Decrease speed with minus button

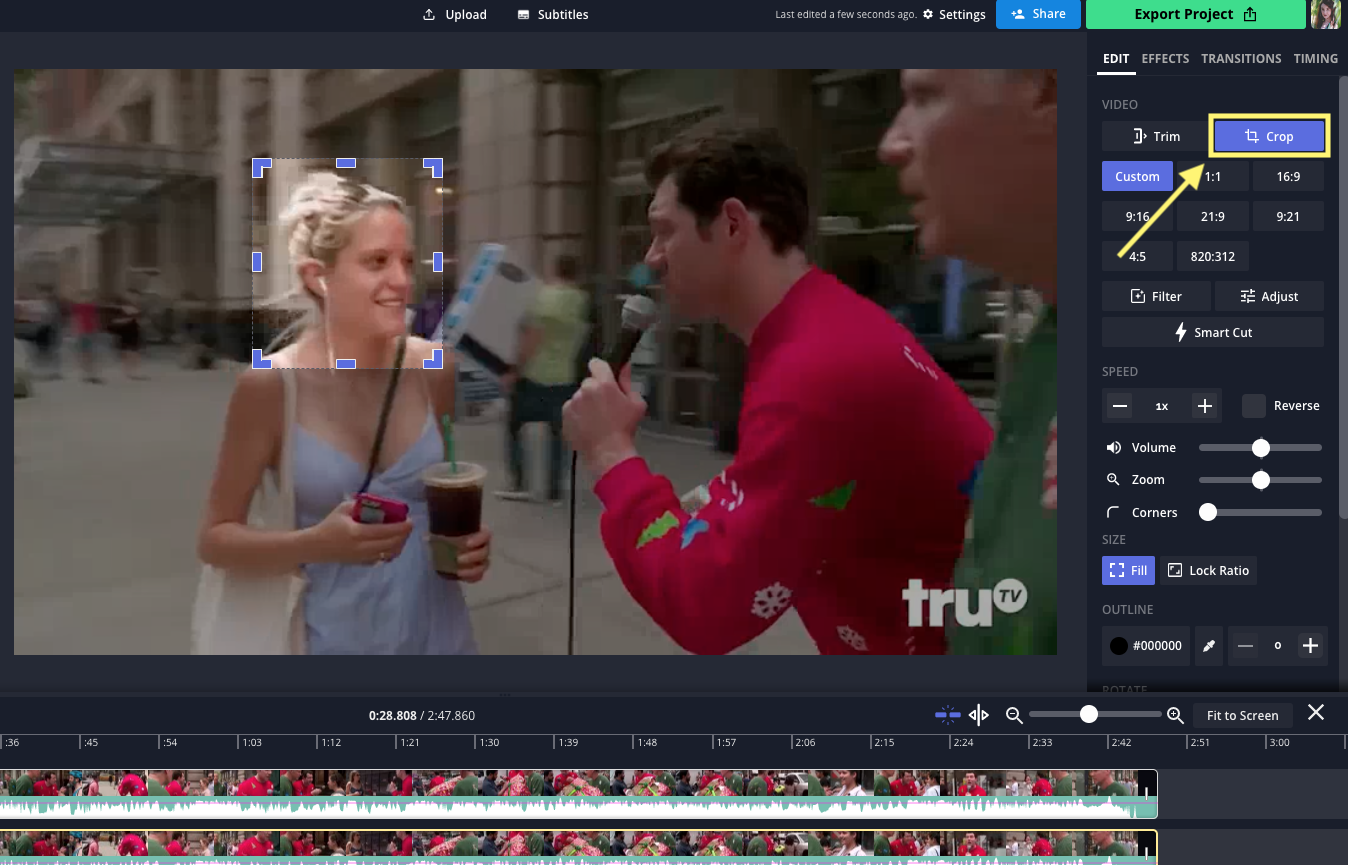[x=1120, y=406]
